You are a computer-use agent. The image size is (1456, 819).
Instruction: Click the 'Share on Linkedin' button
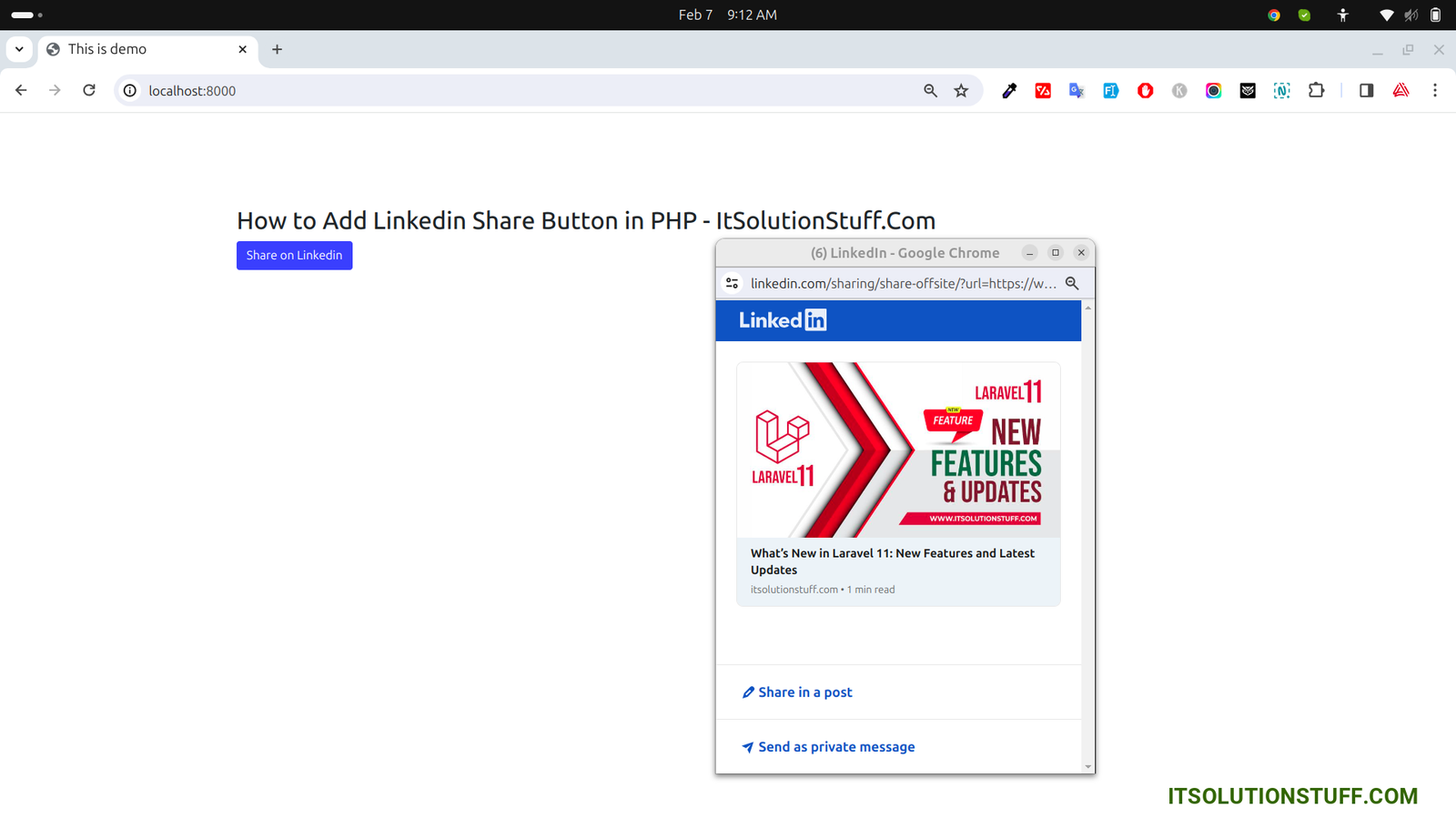(294, 255)
